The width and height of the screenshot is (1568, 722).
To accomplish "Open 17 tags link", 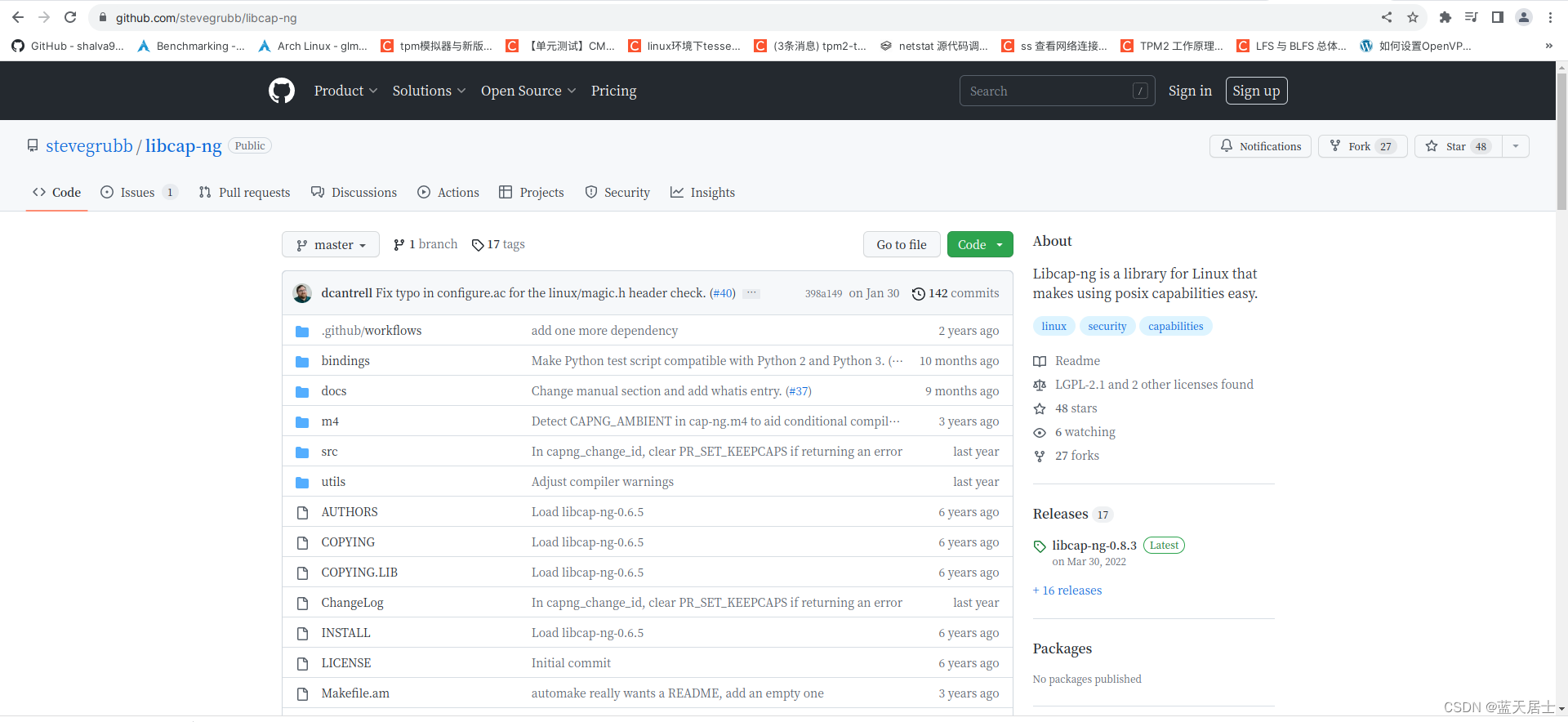I will pos(498,244).
